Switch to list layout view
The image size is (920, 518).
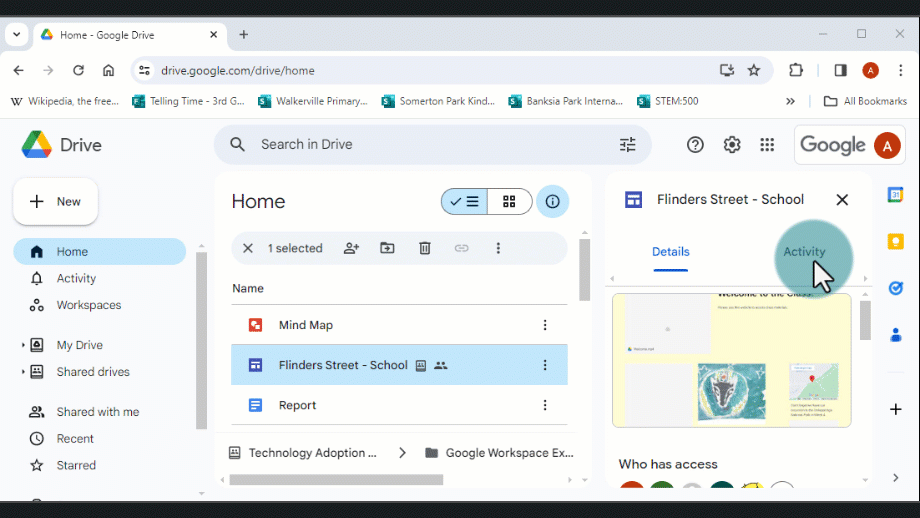tap(464, 202)
